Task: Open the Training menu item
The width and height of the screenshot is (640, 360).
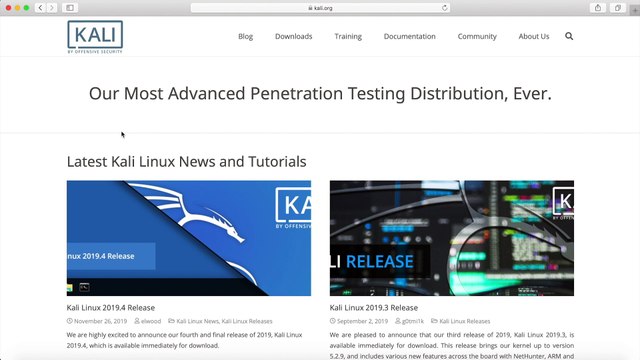Action: pyautogui.click(x=348, y=36)
